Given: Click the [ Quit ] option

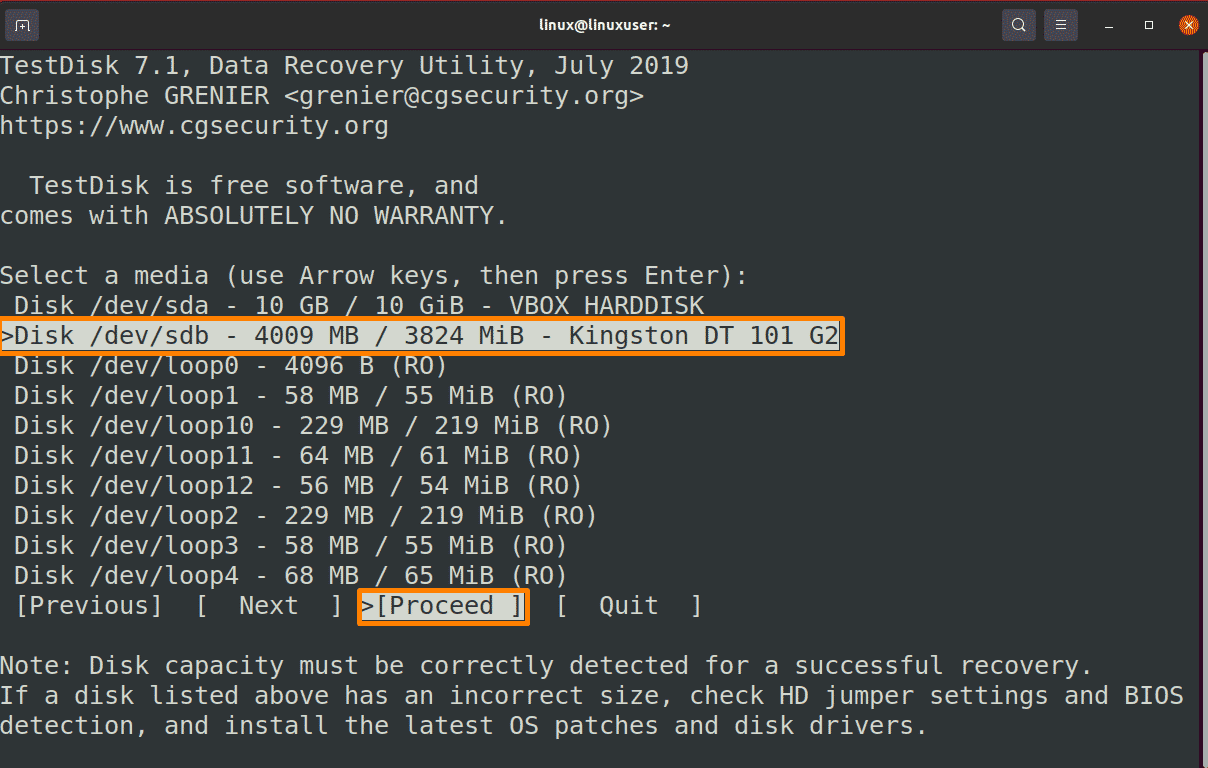Looking at the screenshot, I should [x=629, y=606].
